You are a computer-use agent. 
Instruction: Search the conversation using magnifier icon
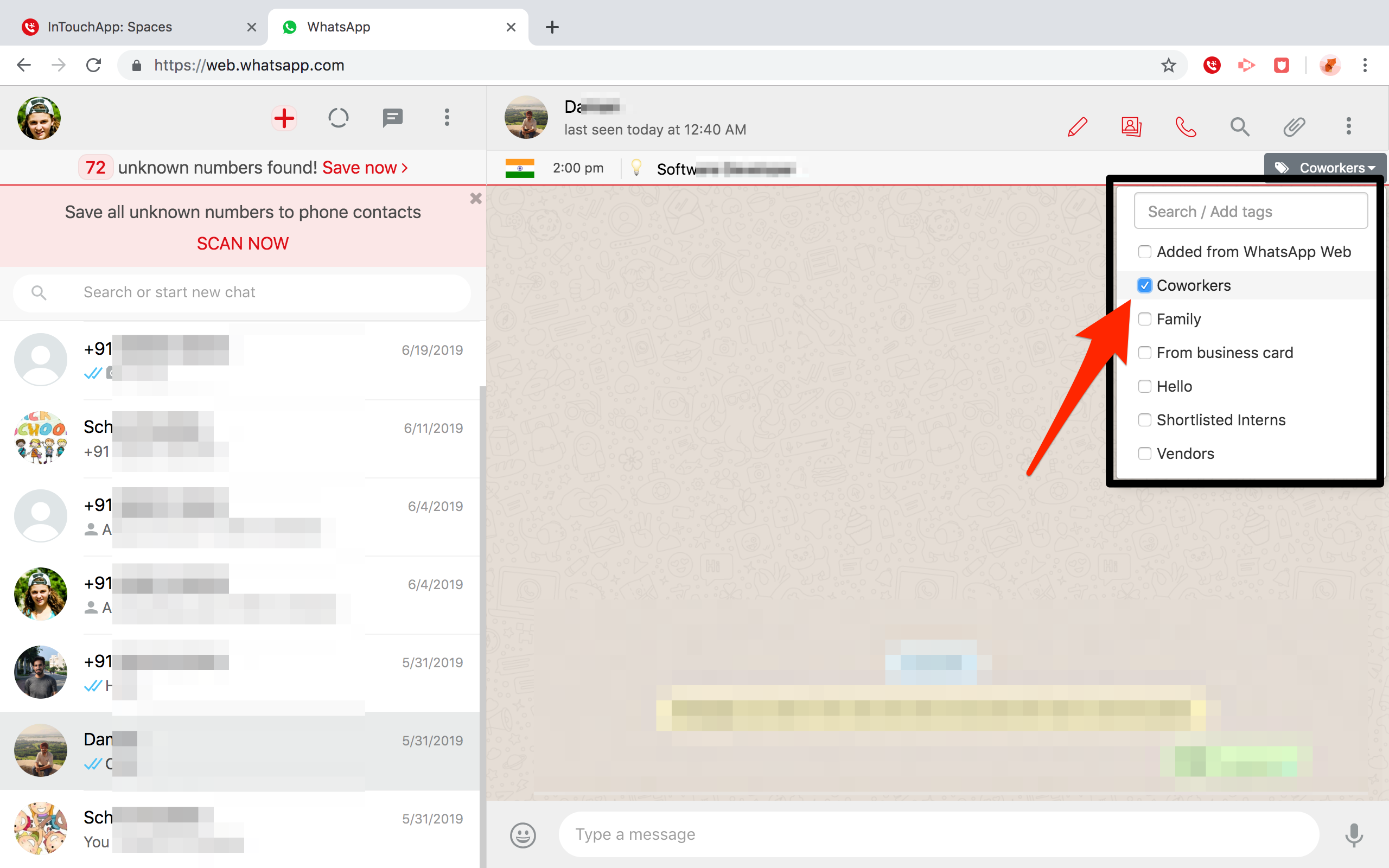pyautogui.click(x=1240, y=126)
